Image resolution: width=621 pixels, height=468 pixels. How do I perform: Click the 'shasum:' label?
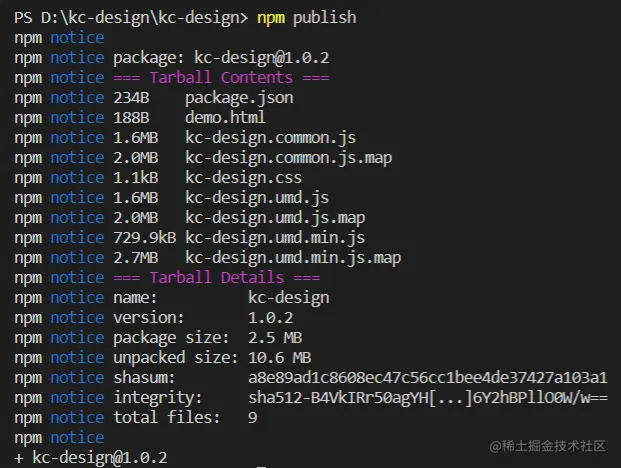click(144, 378)
